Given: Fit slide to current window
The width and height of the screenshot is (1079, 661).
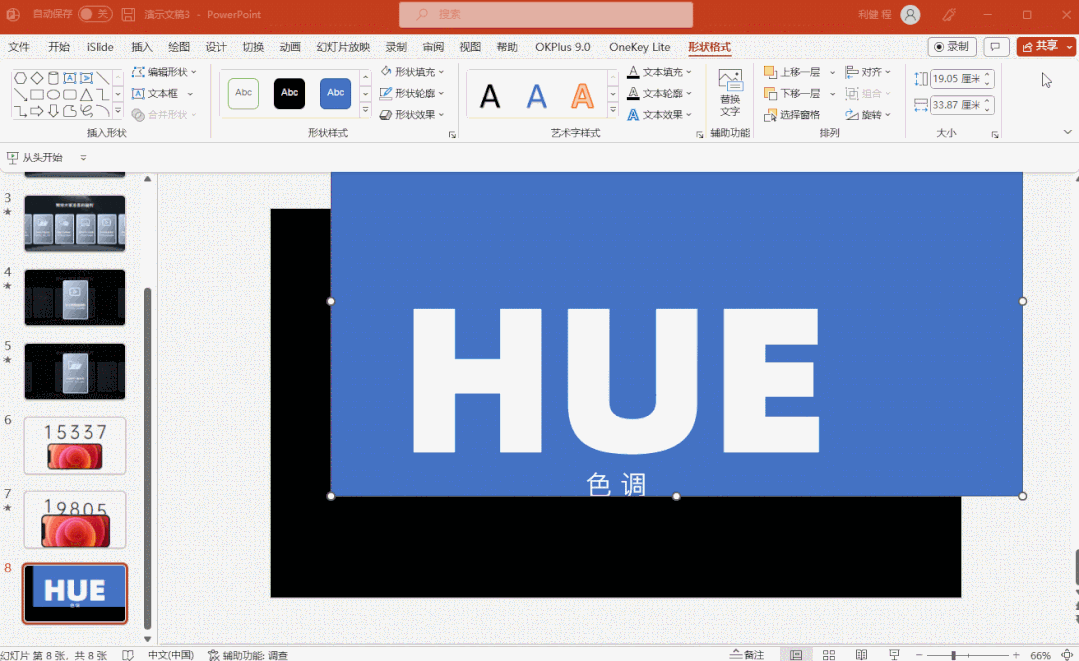Looking at the screenshot, I should [x=1067, y=655].
